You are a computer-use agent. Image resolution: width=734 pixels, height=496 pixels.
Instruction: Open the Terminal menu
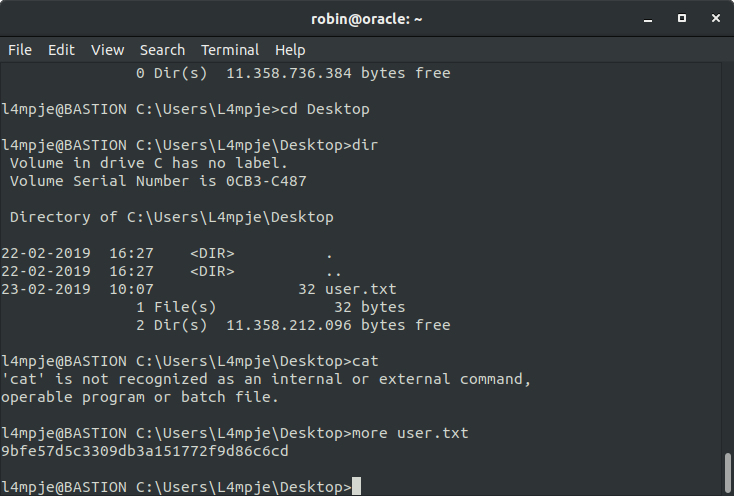coord(230,50)
